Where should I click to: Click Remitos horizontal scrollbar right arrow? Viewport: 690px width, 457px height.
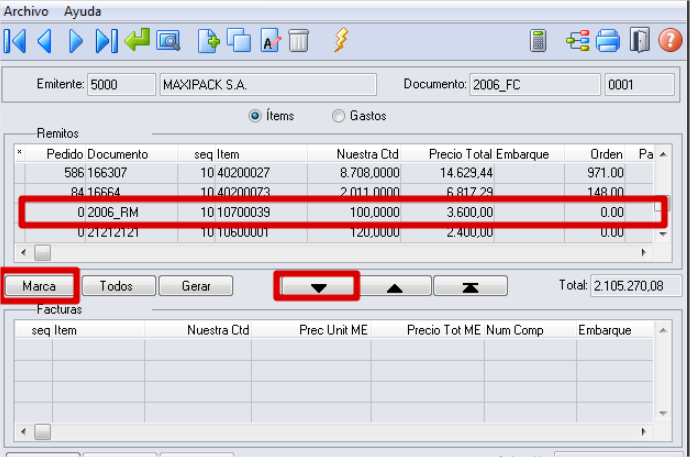pos(644,252)
